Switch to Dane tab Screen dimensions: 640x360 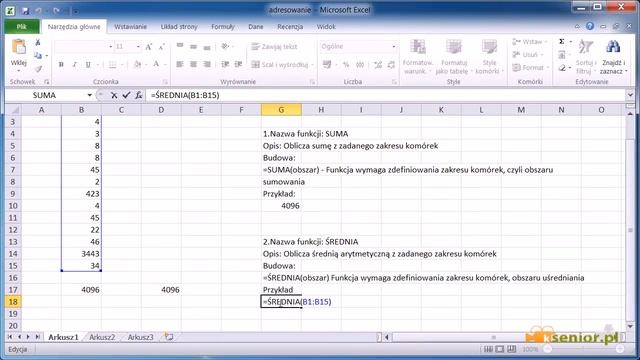tap(256, 27)
